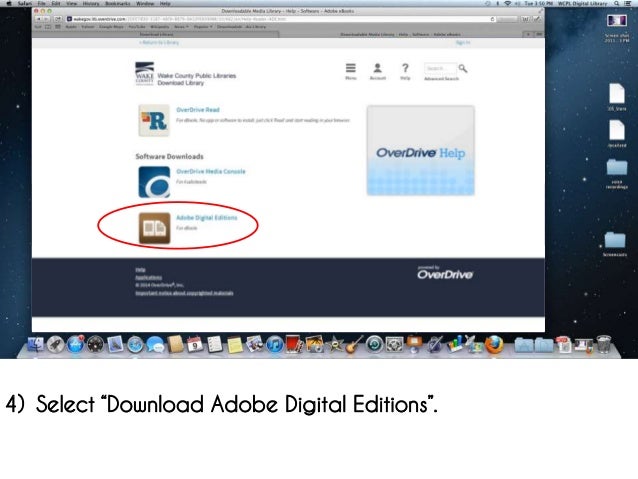Launch GarageBand guitar icon in Dock
This screenshot has height=479, width=638.
[x=355, y=344]
